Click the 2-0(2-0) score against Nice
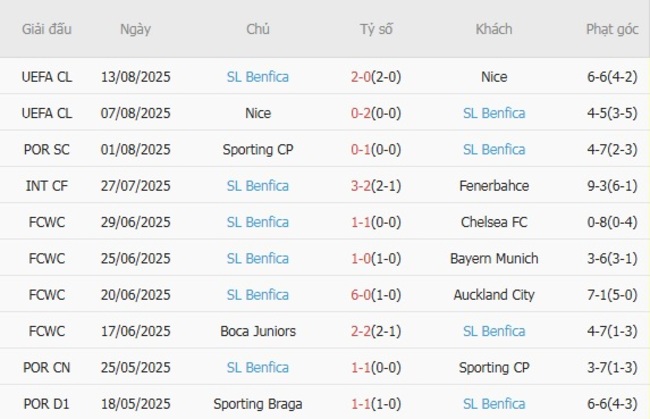This screenshot has height=419, width=650. click(376, 77)
